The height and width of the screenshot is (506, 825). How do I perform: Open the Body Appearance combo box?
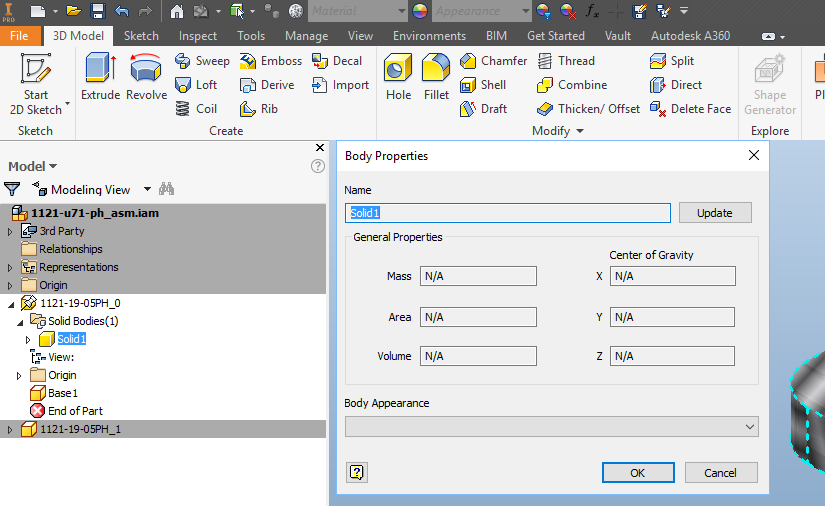click(551, 427)
